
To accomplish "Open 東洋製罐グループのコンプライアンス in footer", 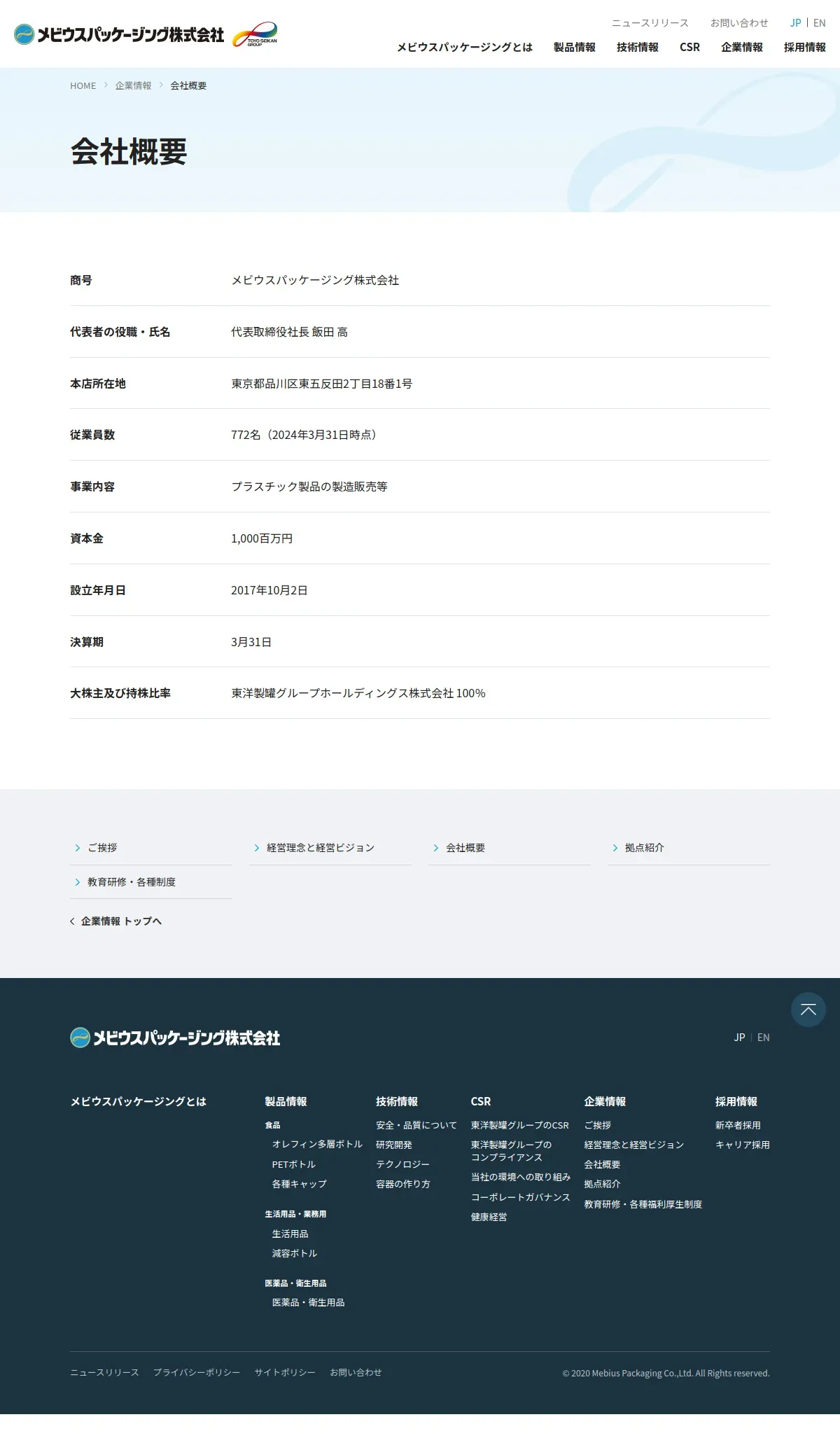I will click(512, 1151).
